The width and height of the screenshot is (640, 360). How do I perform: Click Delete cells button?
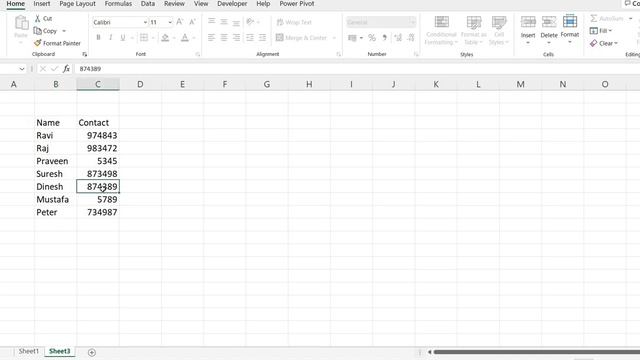(549, 30)
